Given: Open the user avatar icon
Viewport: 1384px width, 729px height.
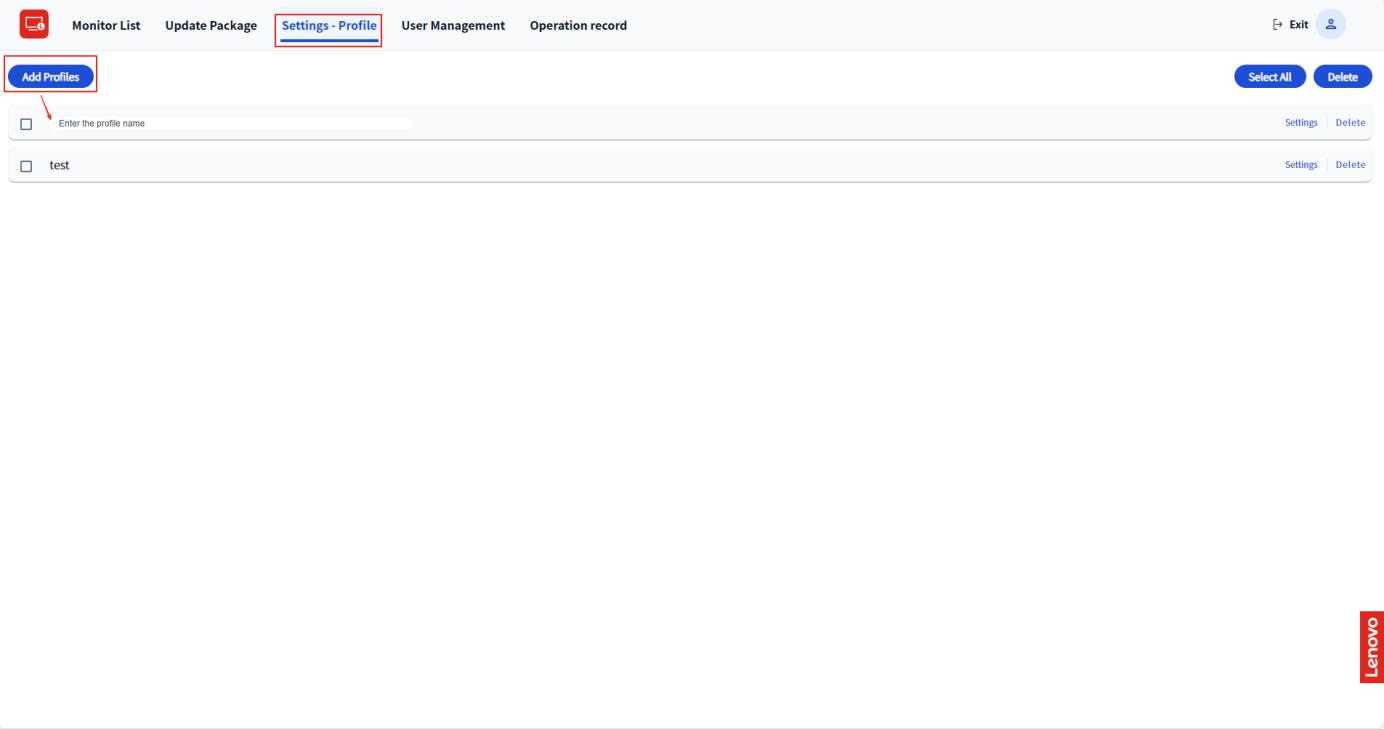Looking at the screenshot, I should pyautogui.click(x=1330, y=25).
